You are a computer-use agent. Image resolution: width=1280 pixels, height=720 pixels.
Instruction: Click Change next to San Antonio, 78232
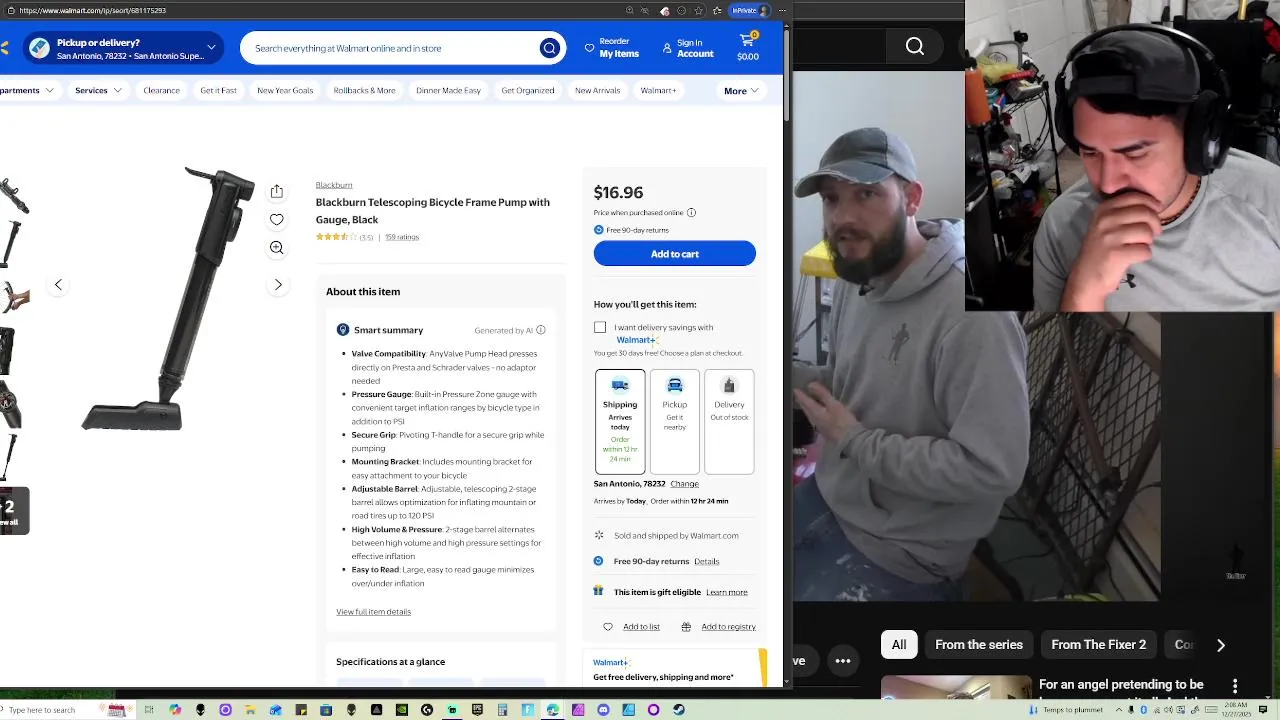pyautogui.click(x=685, y=484)
